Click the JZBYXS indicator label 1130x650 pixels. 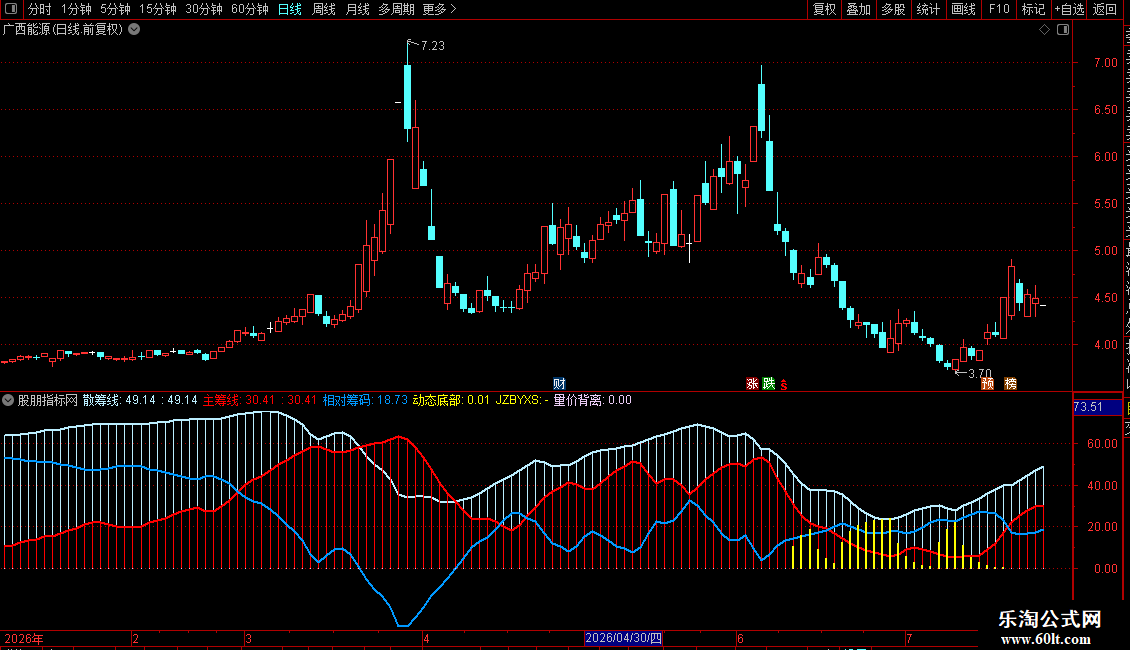click(x=522, y=400)
